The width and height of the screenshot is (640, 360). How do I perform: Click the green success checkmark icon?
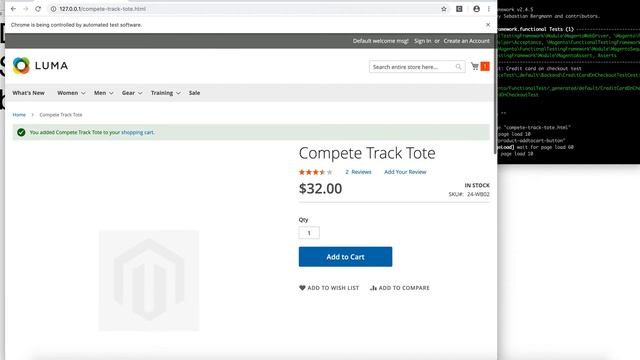(x=21, y=132)
